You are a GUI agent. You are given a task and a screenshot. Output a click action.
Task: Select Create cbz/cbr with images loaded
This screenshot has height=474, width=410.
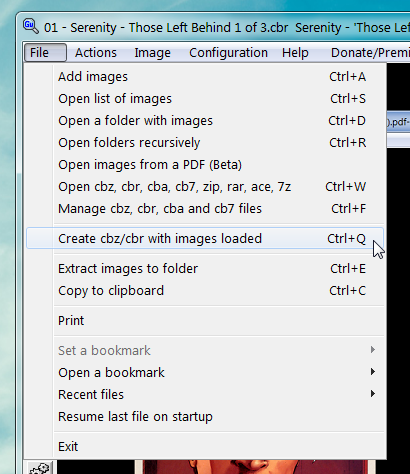click(x=205, y=238)
